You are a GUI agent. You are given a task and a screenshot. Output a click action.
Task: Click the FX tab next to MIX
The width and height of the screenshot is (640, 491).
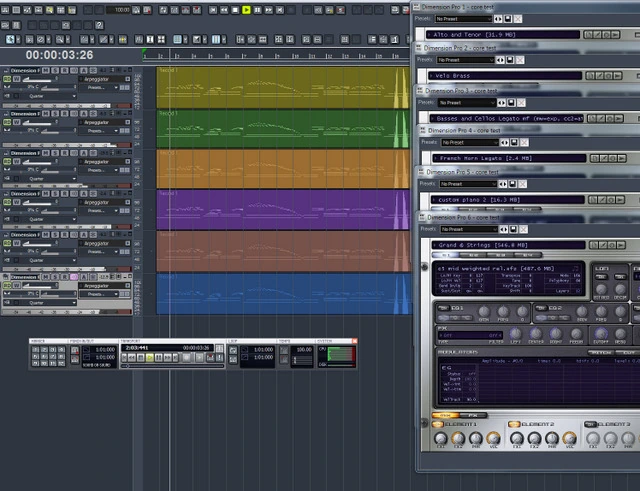point(473,415)
